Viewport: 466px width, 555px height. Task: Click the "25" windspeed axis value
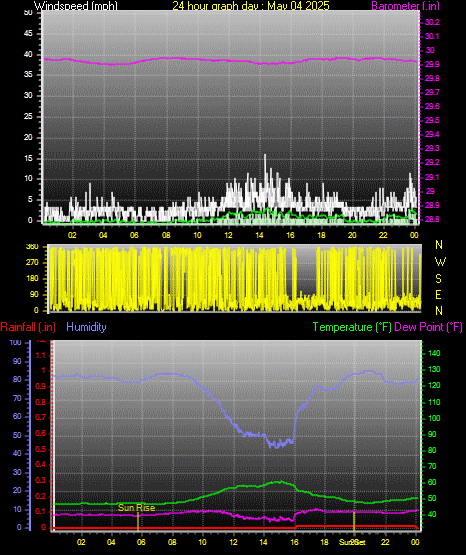(x=28, y=116)
